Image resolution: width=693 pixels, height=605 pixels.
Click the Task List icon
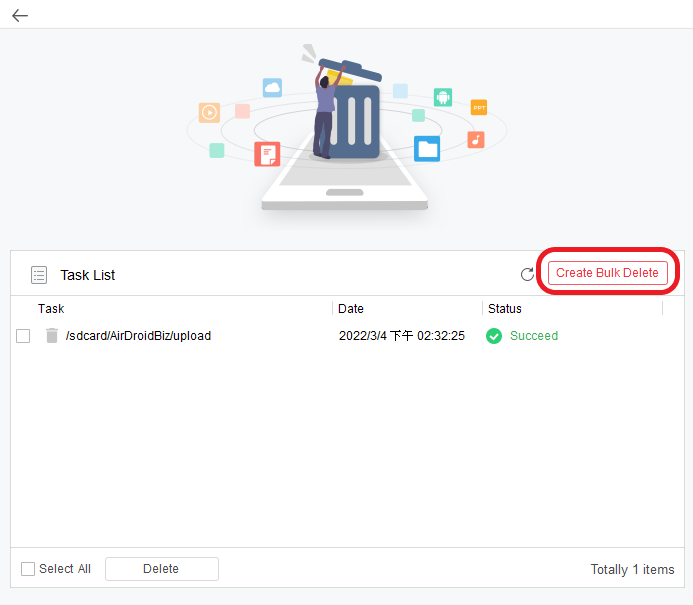(39, 275)
